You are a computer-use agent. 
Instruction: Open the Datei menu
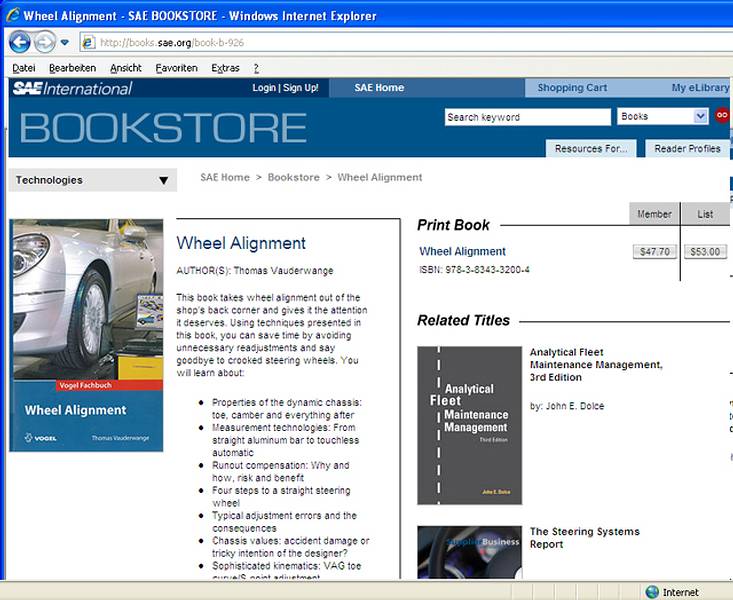(24, 68)
